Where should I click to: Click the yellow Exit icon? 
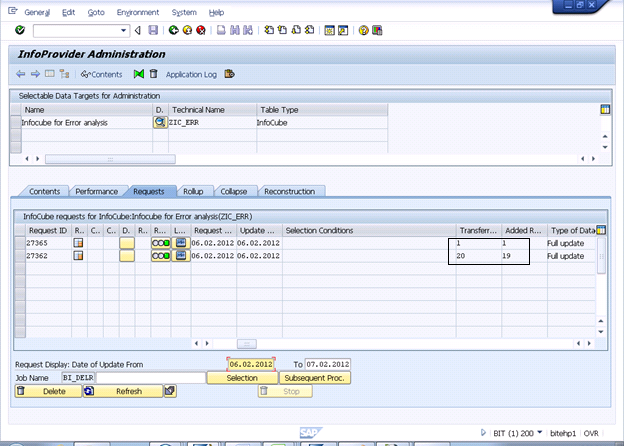click(187, 30)
